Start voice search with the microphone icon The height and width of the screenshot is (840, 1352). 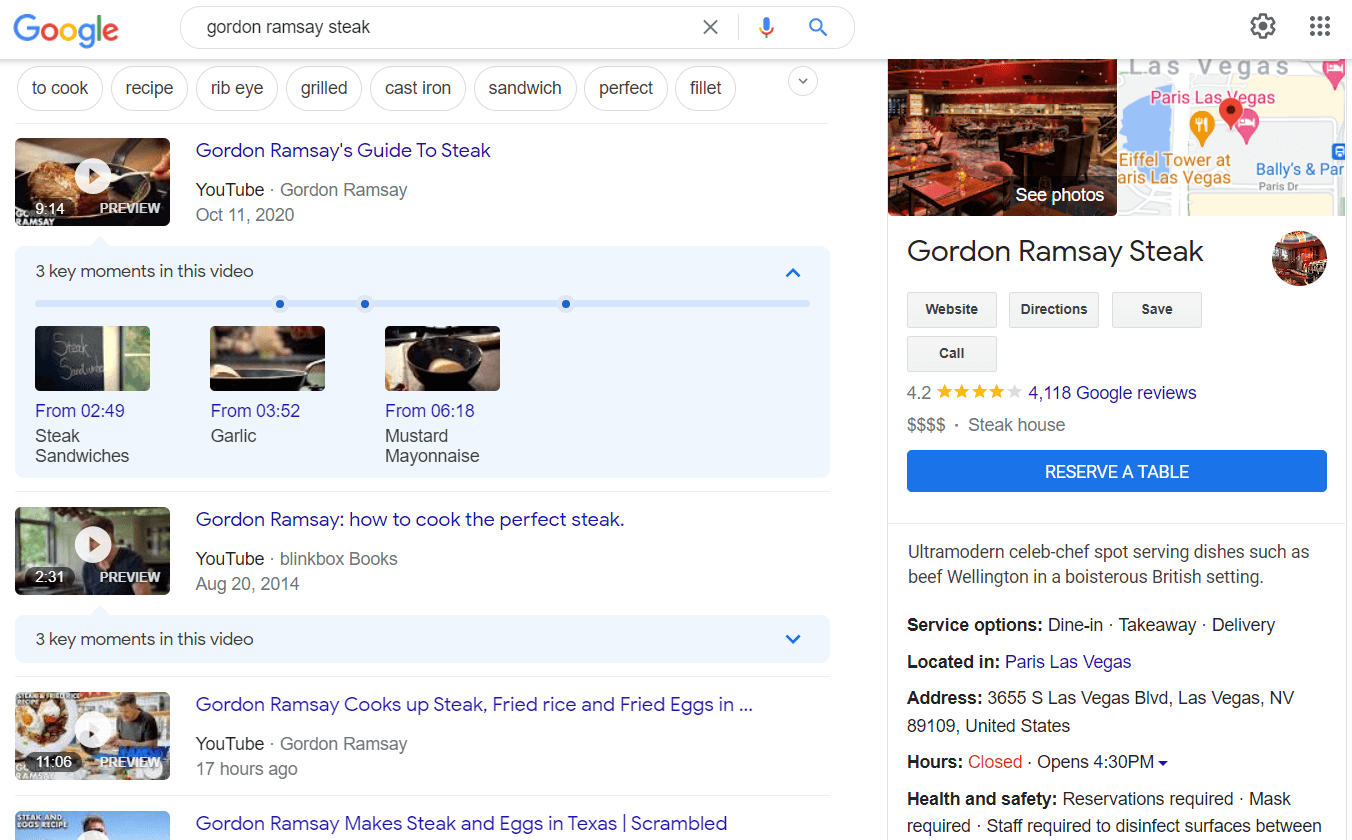(766, 28)
